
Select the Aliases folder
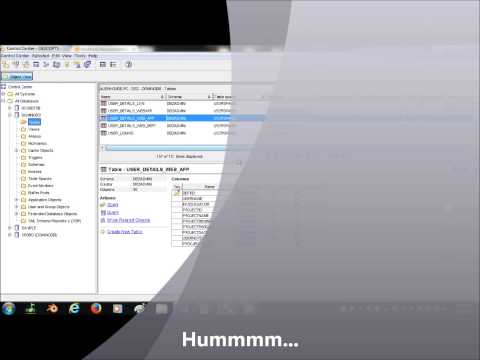(35, 136)
